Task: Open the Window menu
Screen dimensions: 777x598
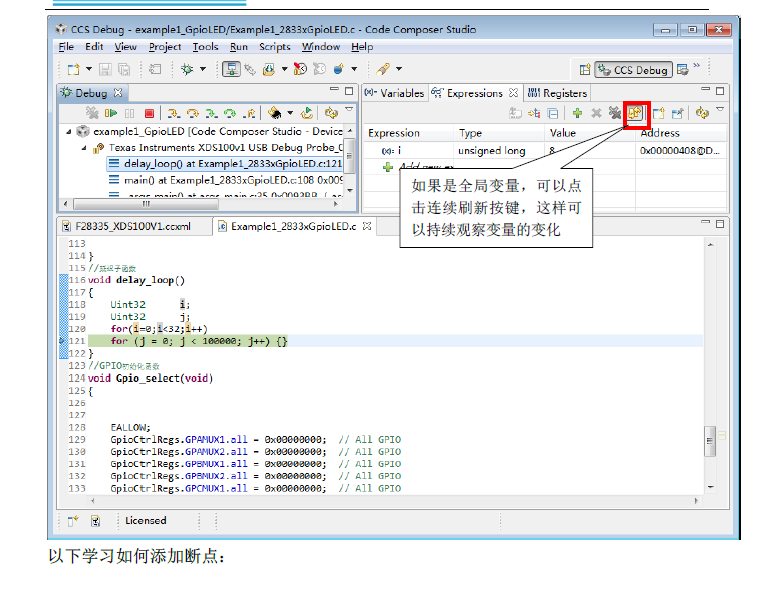Action: [321, 47]
